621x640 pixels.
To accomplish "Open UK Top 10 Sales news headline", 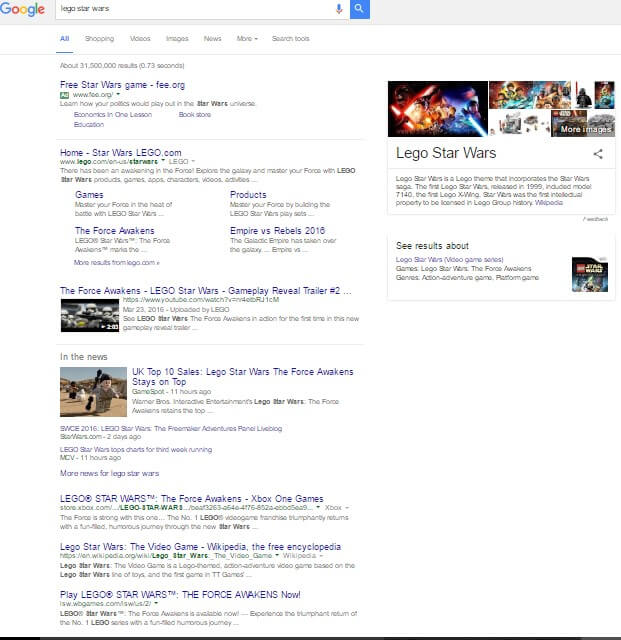I will [243, 377].
